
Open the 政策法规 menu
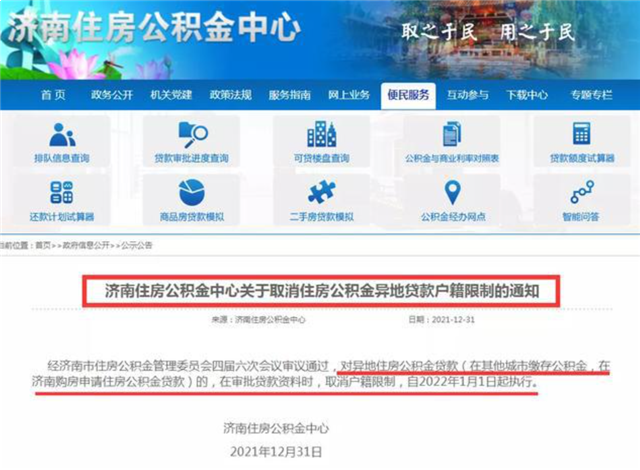(x=231, y=95)
